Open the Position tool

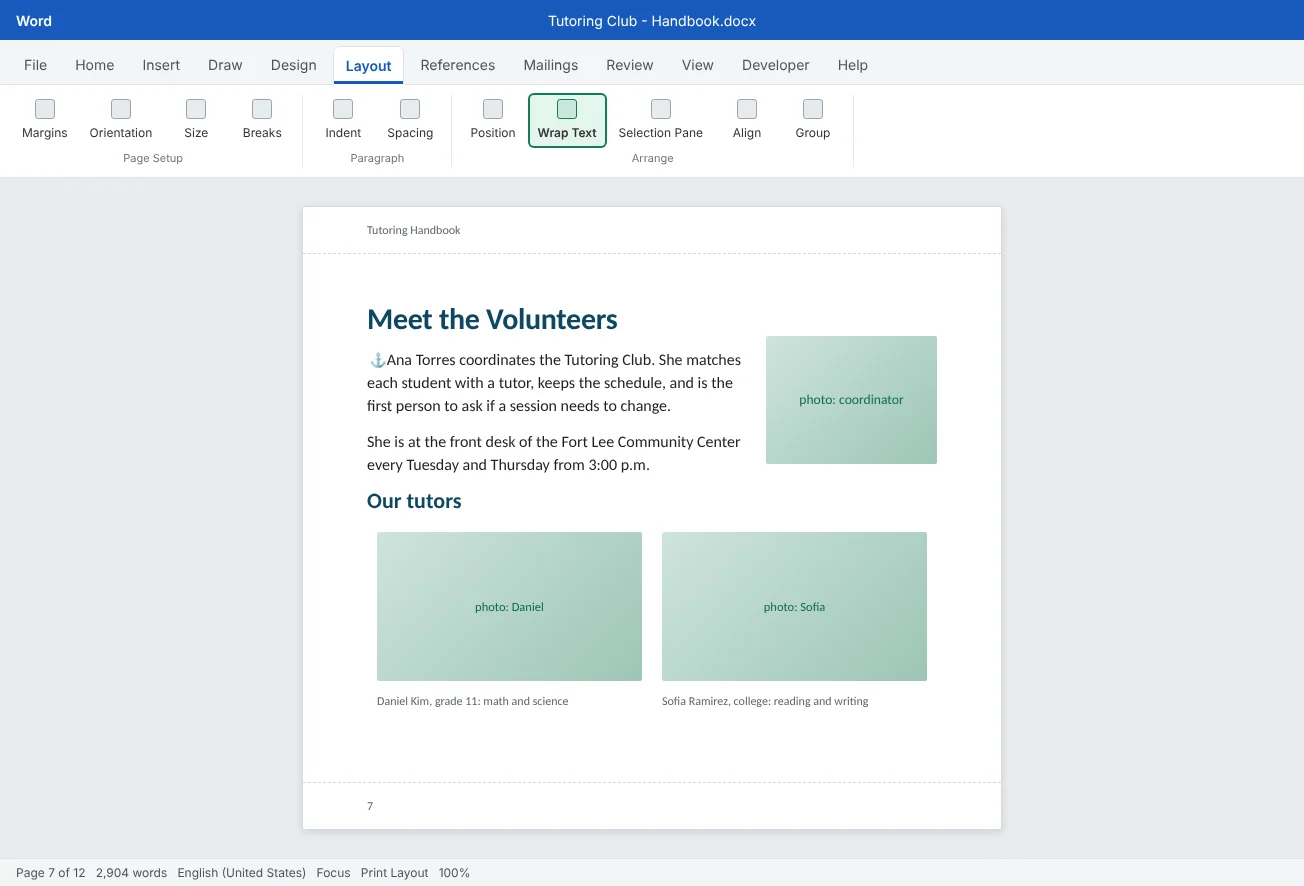pos(493,120)
